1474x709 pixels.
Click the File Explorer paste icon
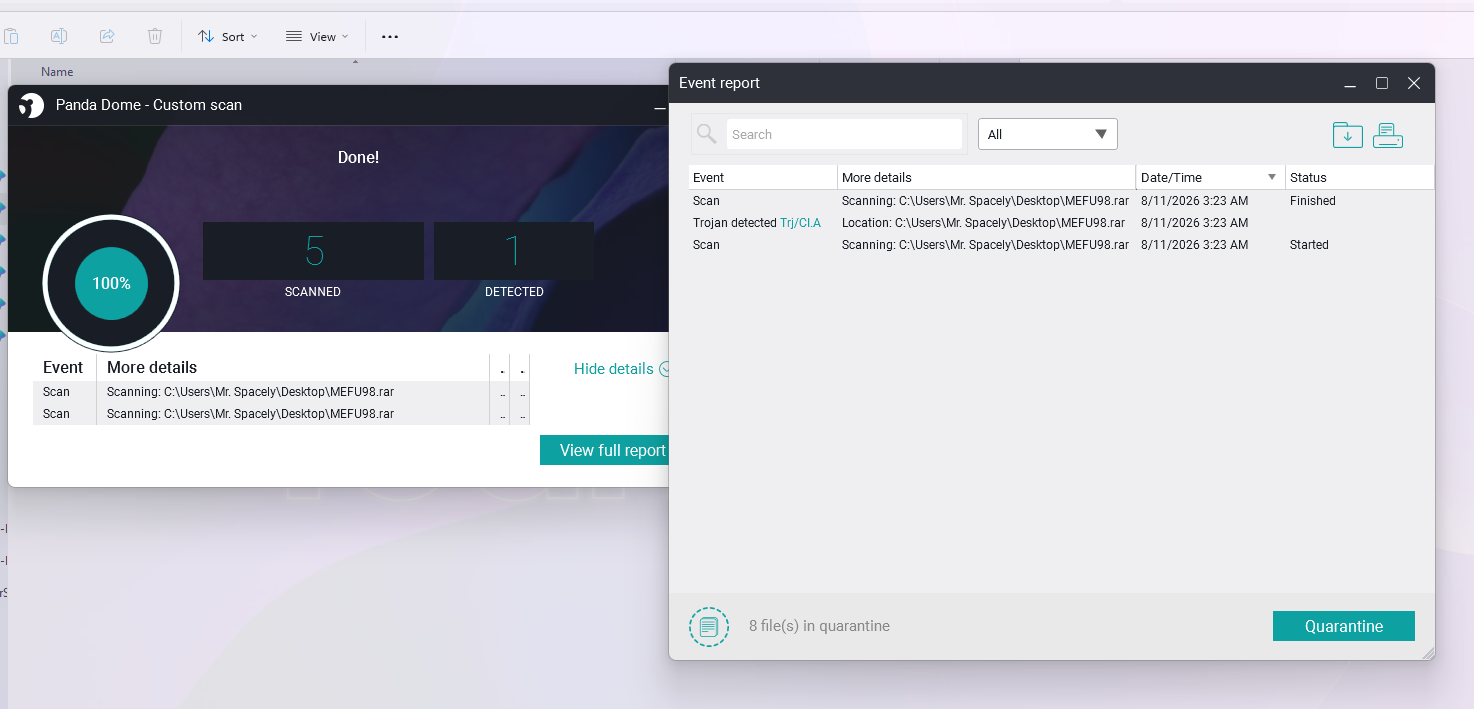coord(11,36)
